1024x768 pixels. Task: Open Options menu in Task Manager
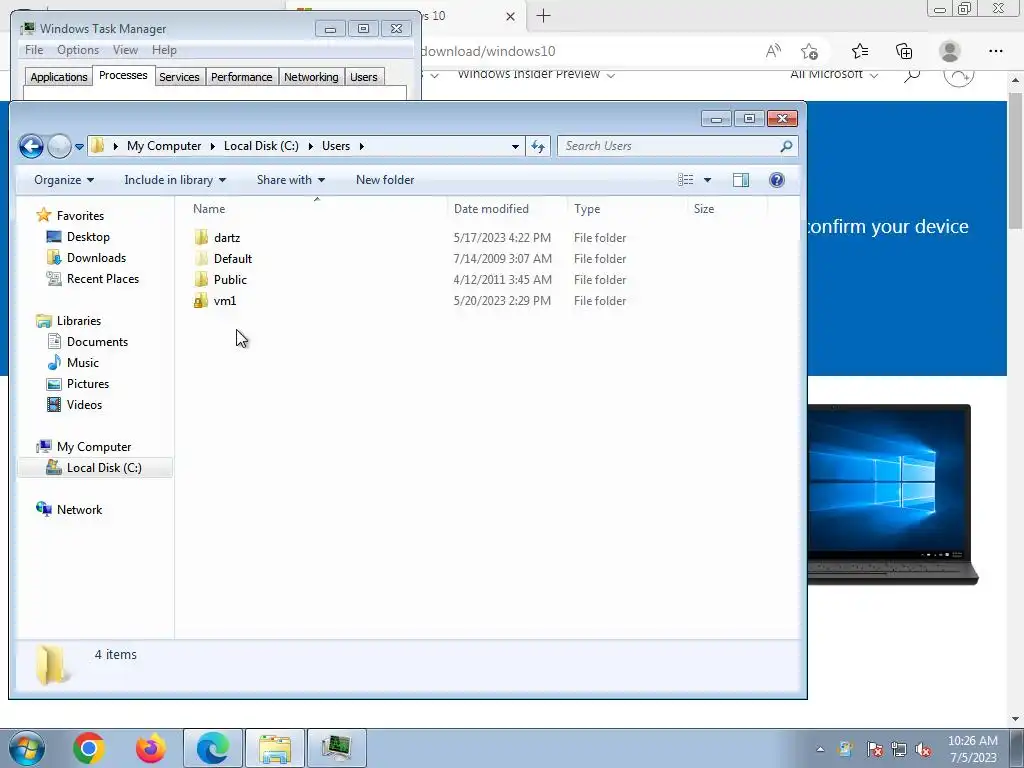(x=78, y=50)
